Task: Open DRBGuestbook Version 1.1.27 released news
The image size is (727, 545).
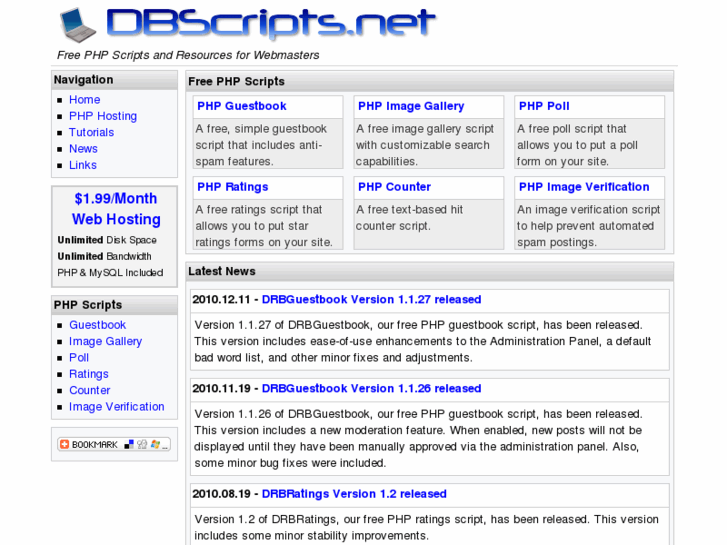Action: tap(371, 300)
